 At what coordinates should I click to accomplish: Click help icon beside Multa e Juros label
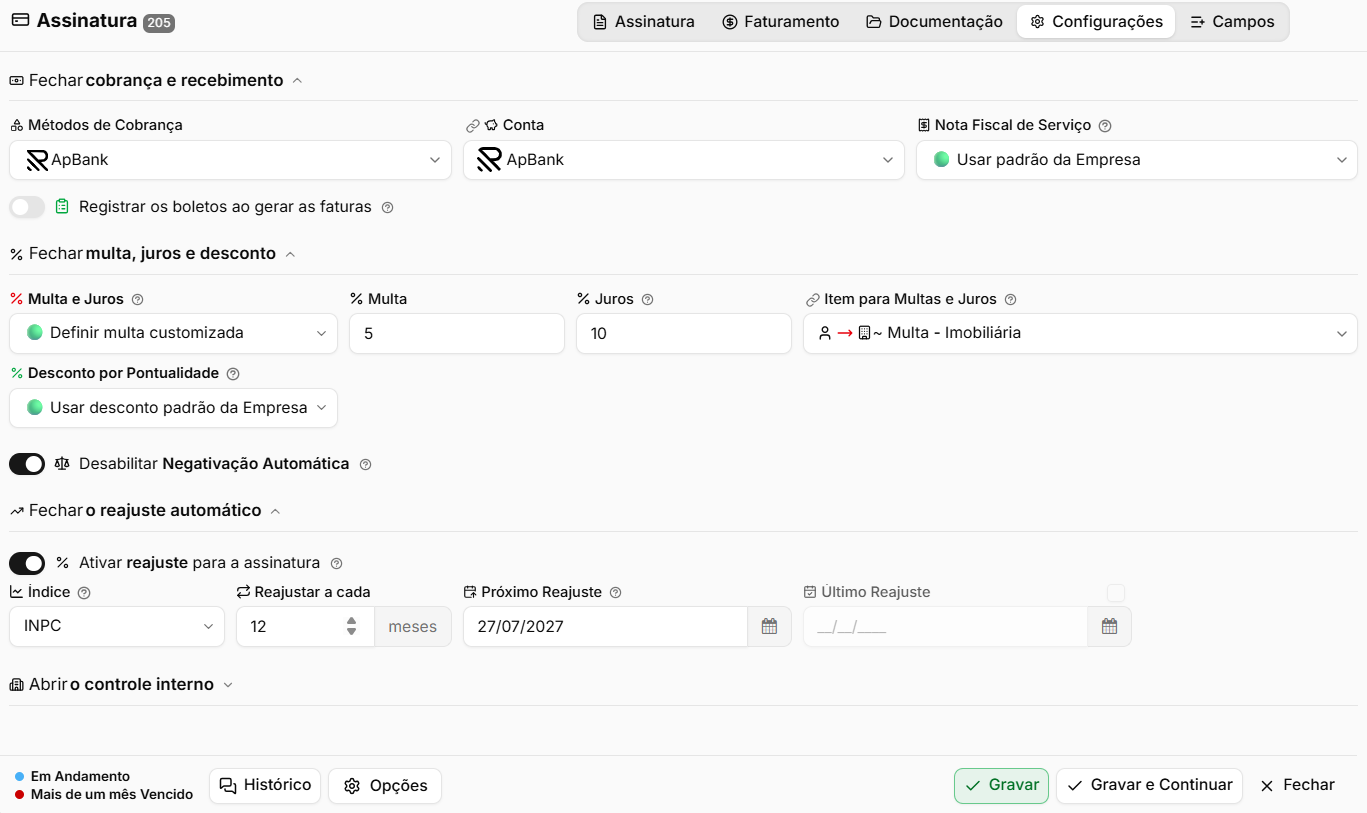tap(138, 300)
